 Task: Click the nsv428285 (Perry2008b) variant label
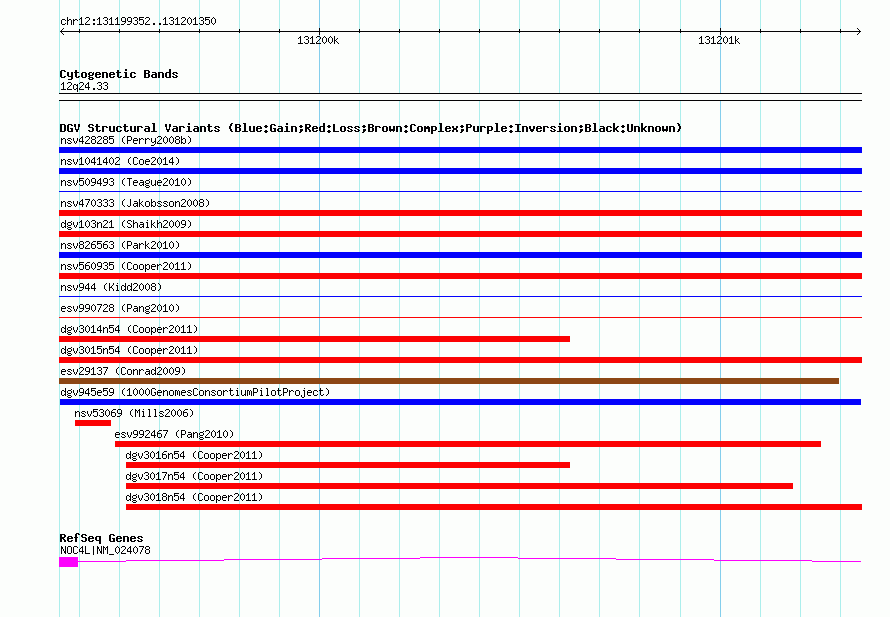[126, 140]
